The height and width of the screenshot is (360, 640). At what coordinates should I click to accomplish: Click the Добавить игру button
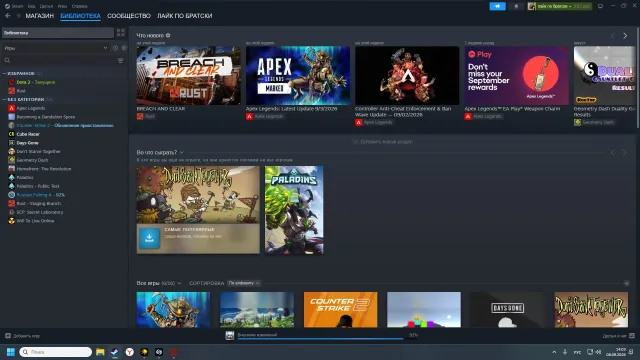point(22,336)
